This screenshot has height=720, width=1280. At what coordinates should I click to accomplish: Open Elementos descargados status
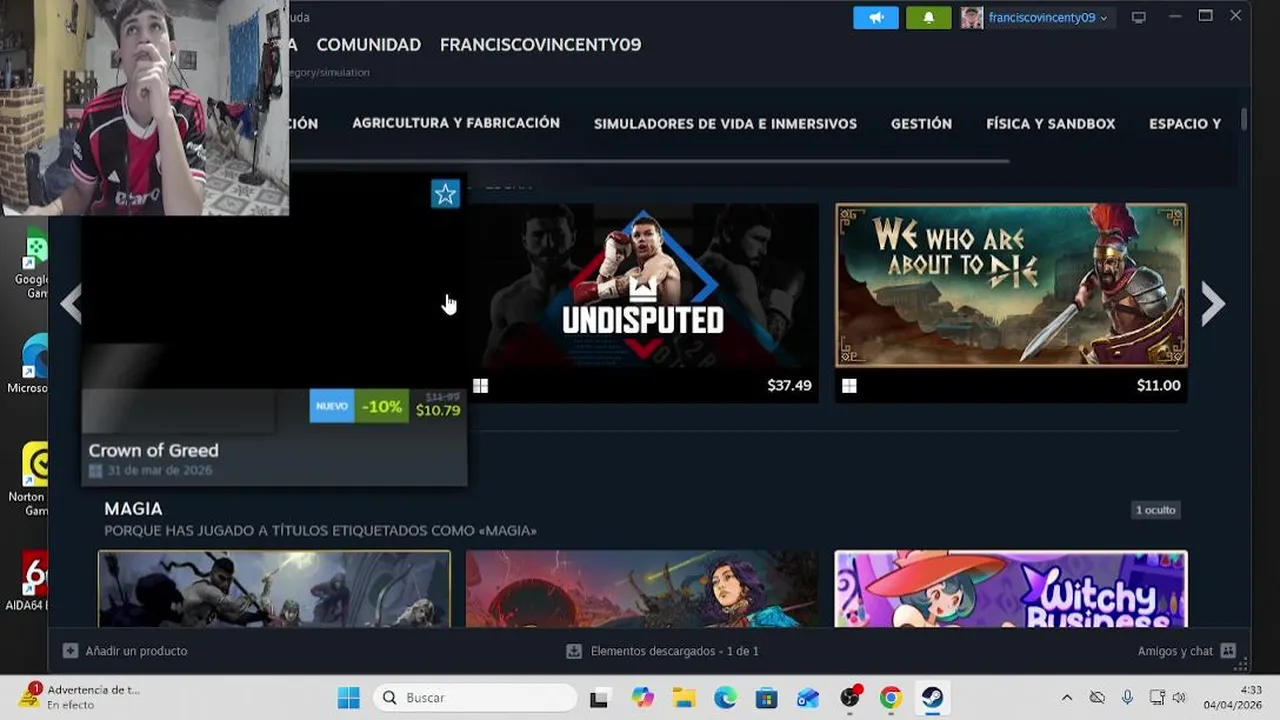[x=675, y=651]
